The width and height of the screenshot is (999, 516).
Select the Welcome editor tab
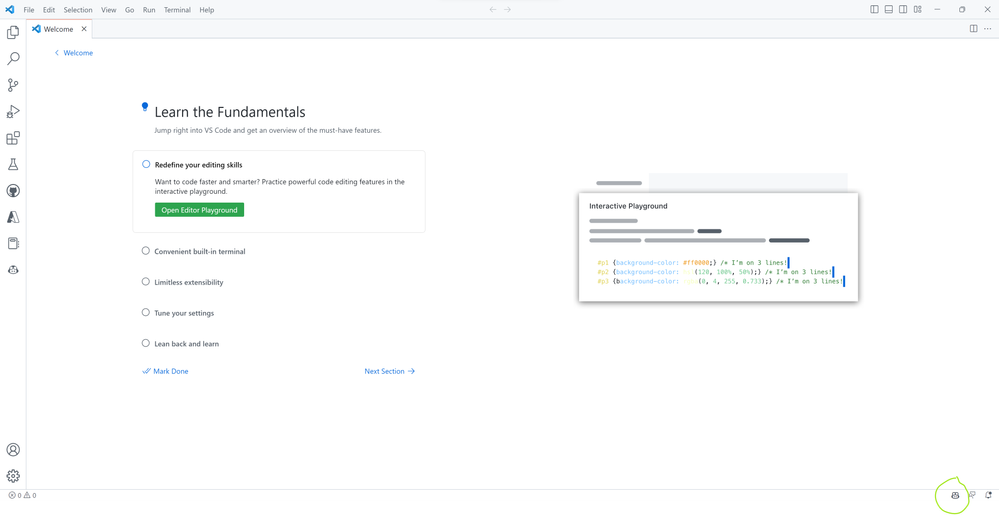pyautogui.click(x=59, y=29)
